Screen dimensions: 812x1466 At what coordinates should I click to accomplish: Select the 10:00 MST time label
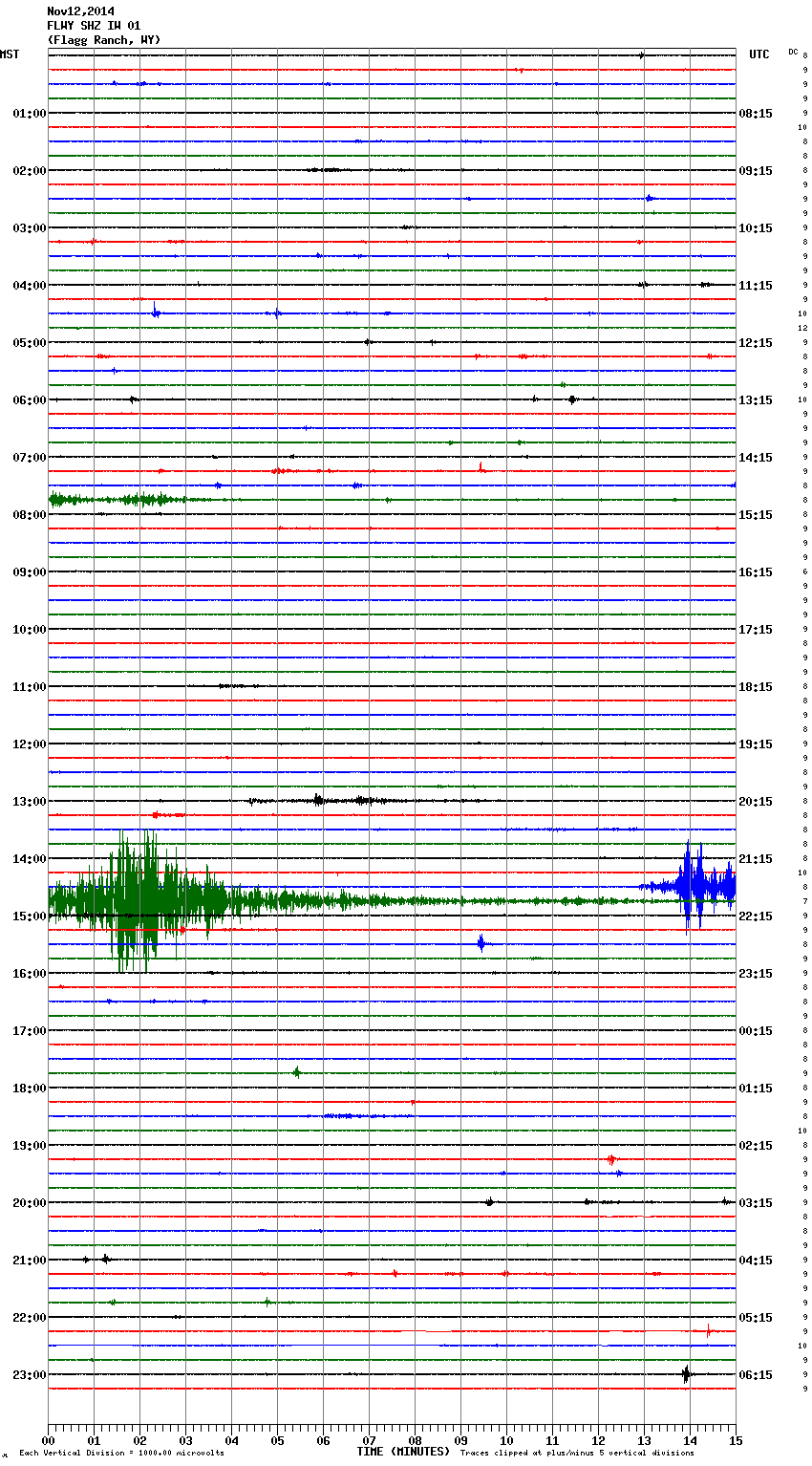pyautogui.click(x=29, y=630)
